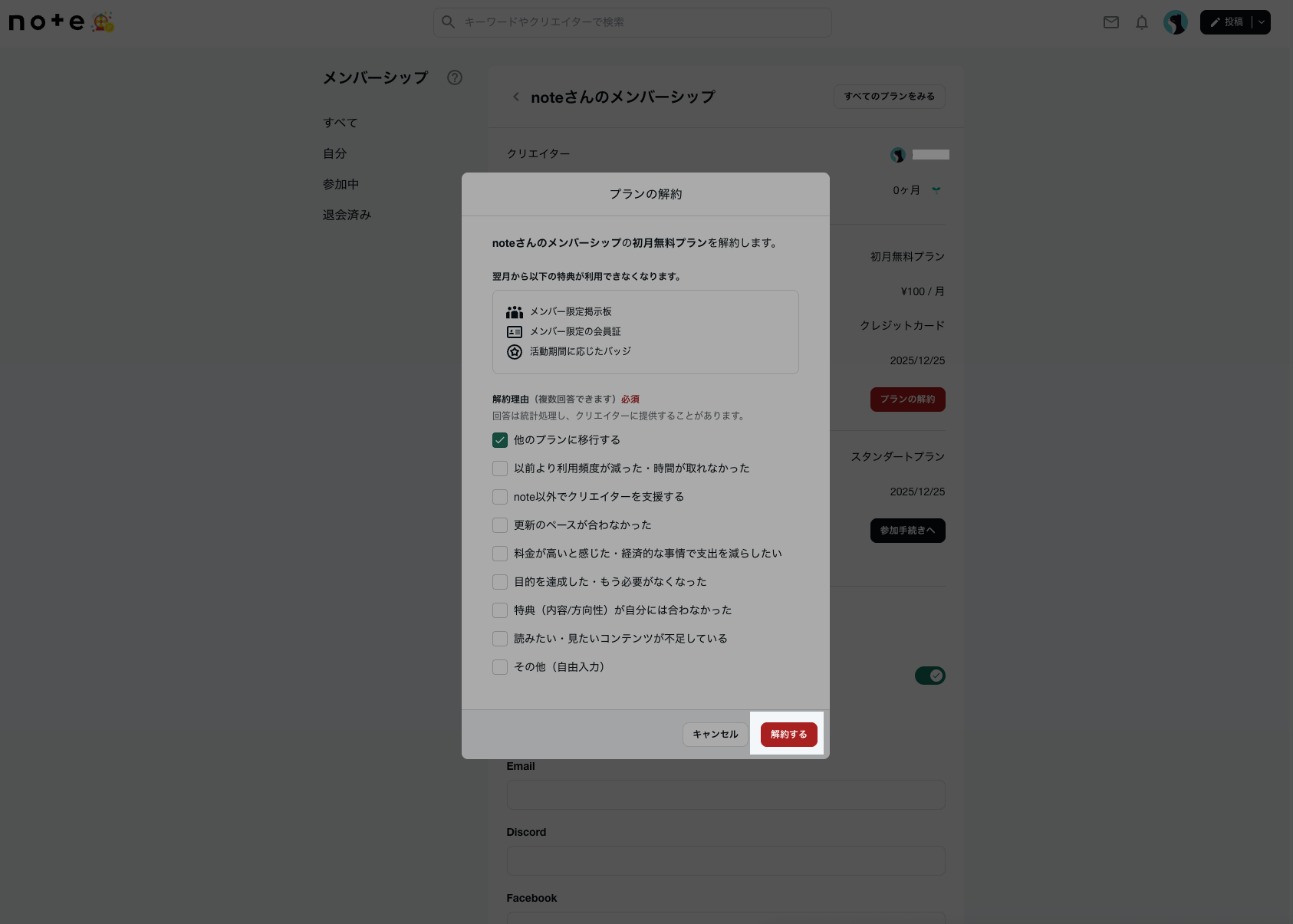Open the user profile avatar

[1176, 22]
